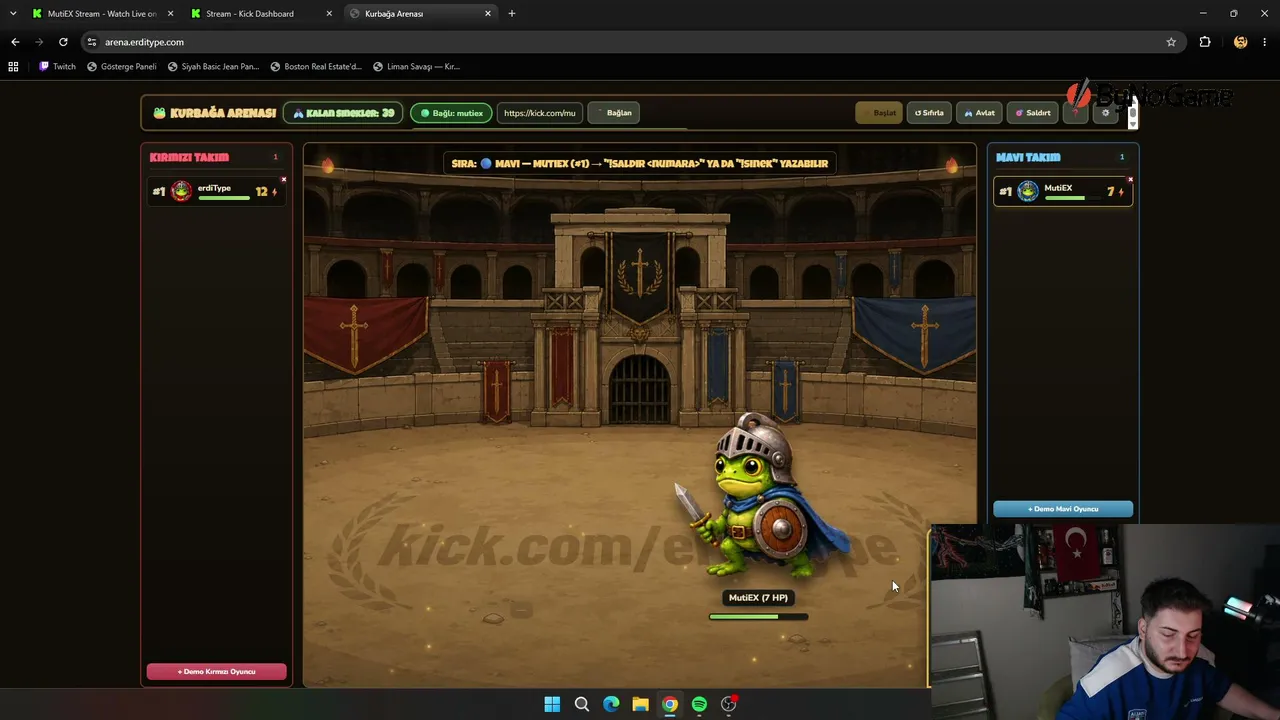Image resolution: width=1280 pixels, height=720 pixels.
Task: Open the red question mark help button
Action: coord(1075,113)
